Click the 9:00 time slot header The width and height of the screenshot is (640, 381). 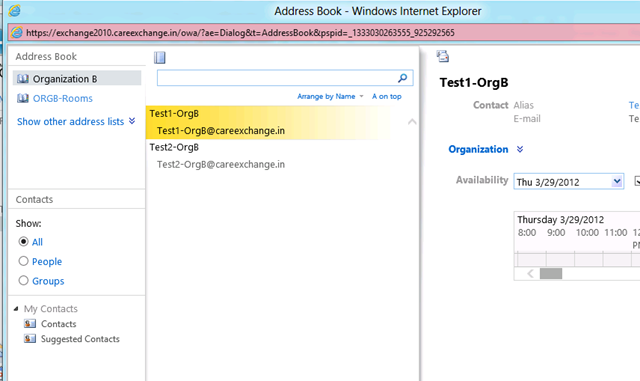[556, 233]
